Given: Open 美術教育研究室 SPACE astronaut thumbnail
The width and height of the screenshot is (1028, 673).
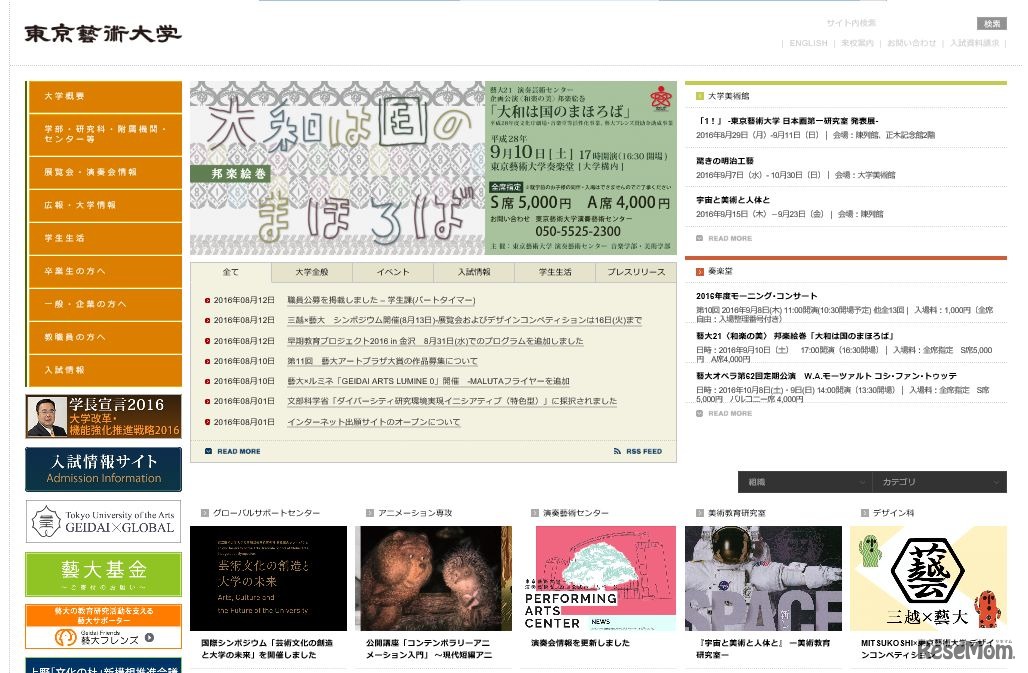Looking at the screenshot, I should [x=763, y=578].
